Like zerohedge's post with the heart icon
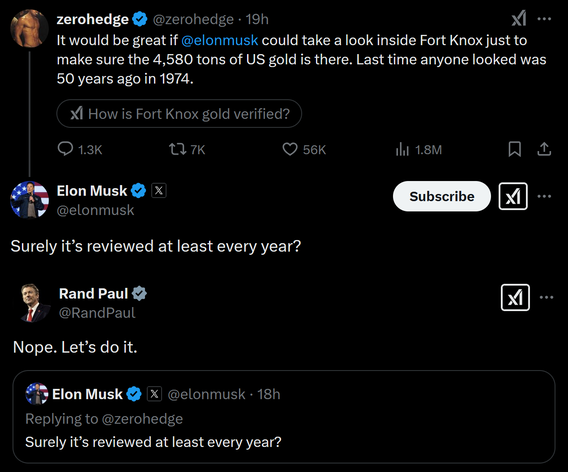 (290, 149)
